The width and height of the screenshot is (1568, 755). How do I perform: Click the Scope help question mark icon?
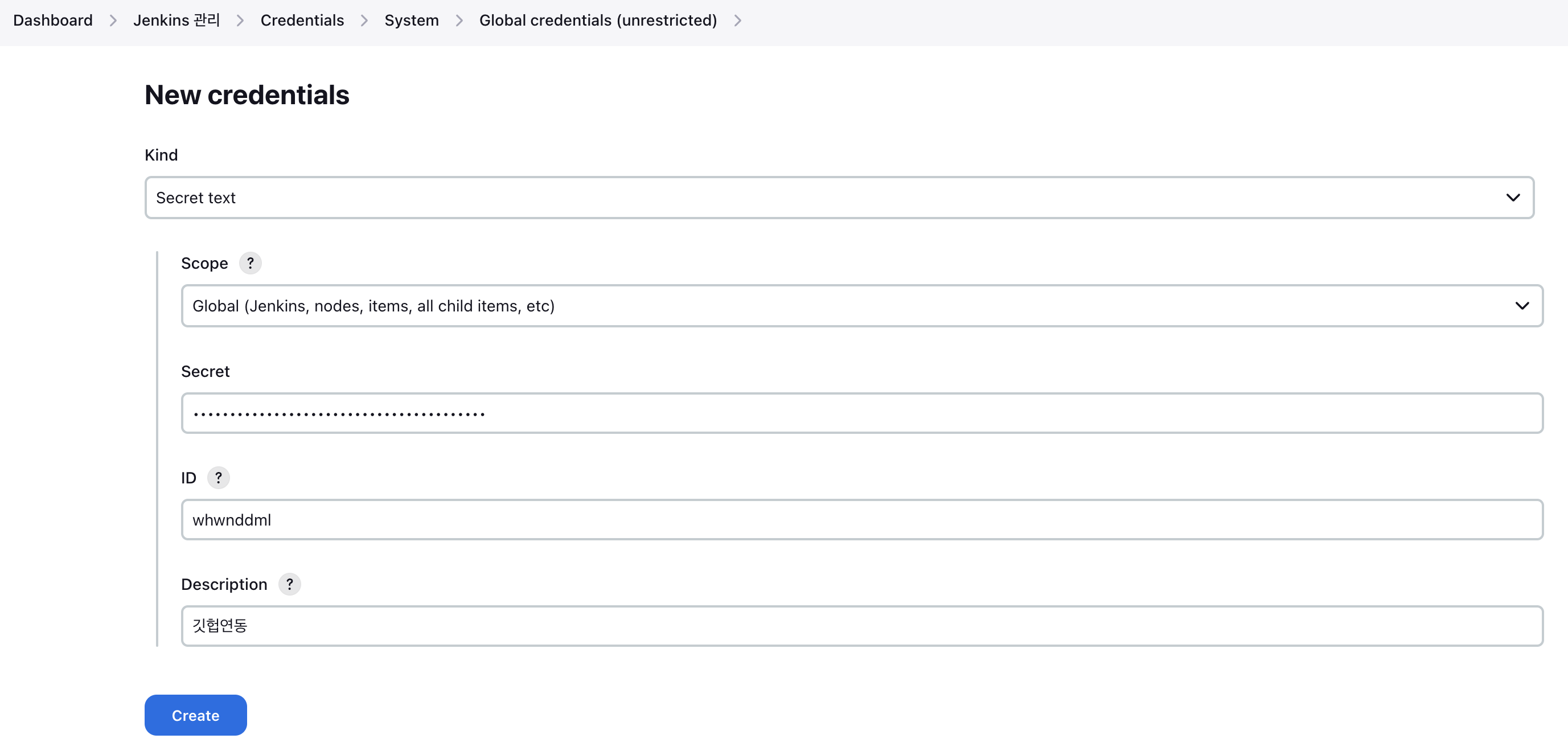tap(250, 263)
